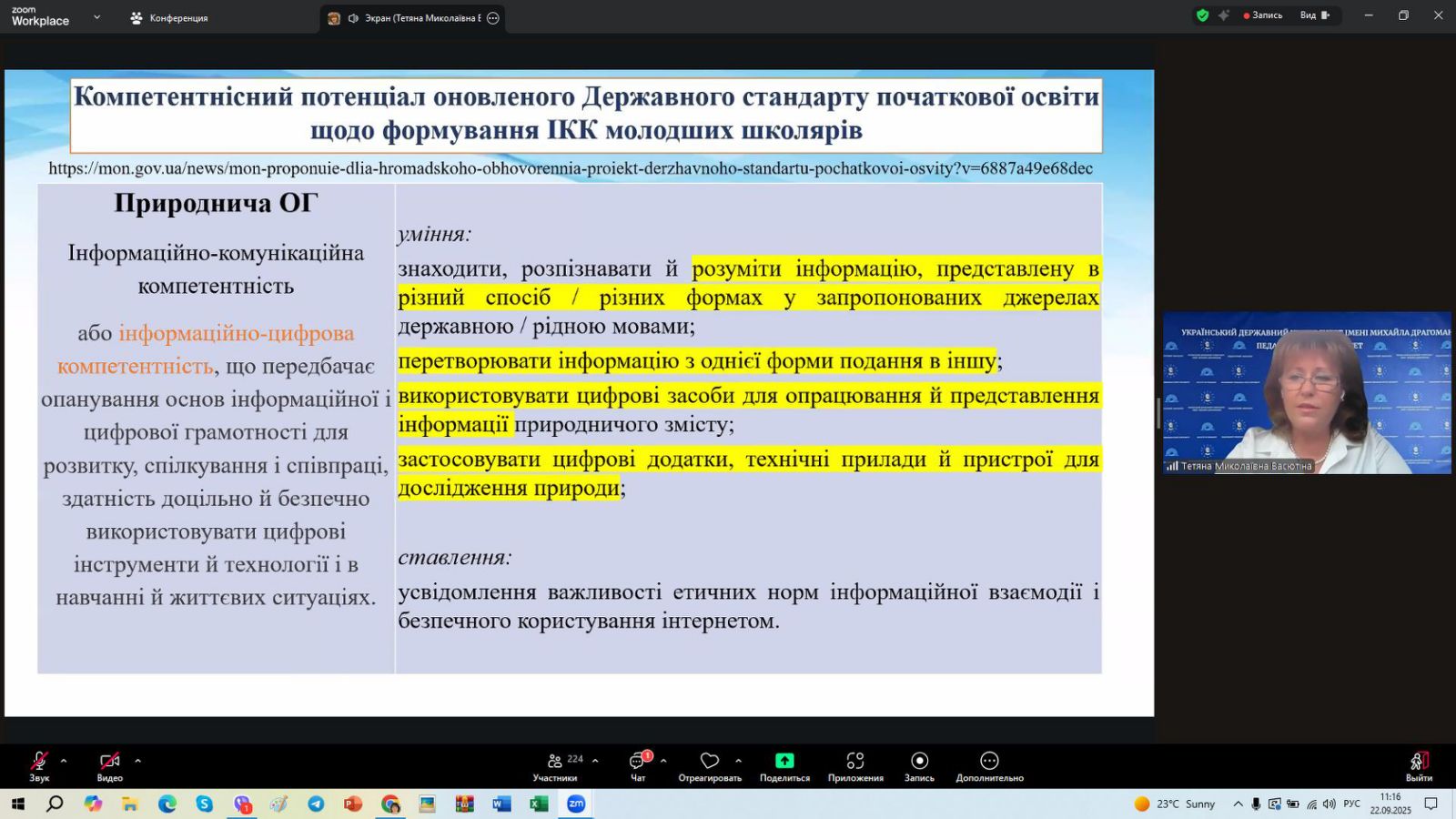Viewport: 1456px width, 819px height.
Task: Open the Отреагировать reactions heart
Action: pos(710,766)
